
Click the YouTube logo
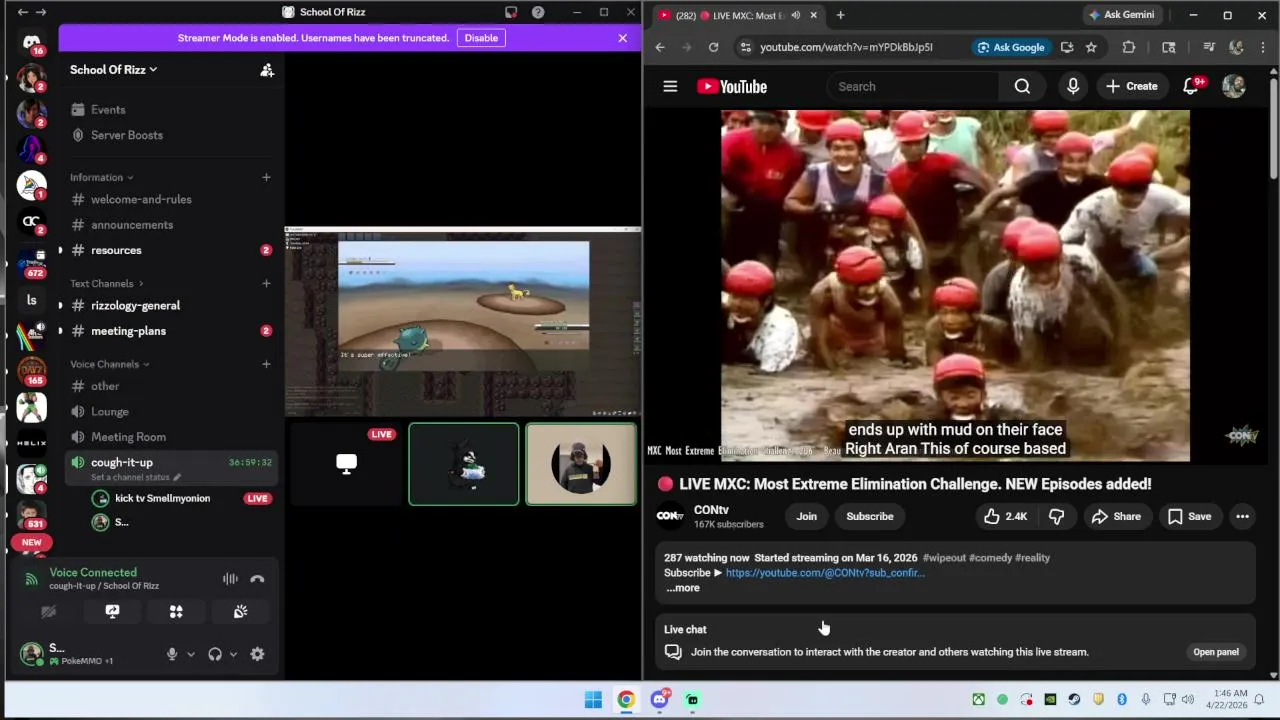click(x=732, y=86)
